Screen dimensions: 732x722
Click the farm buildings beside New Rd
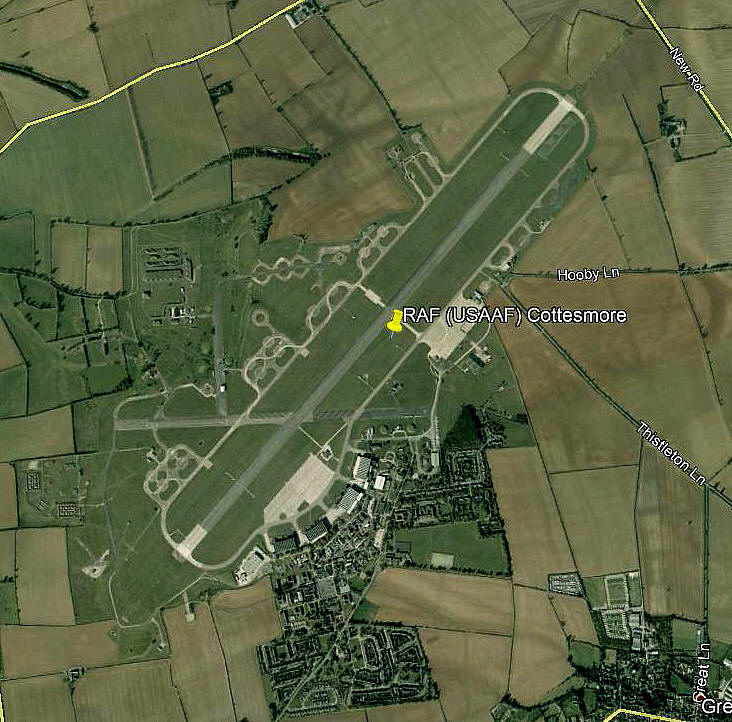672,125
